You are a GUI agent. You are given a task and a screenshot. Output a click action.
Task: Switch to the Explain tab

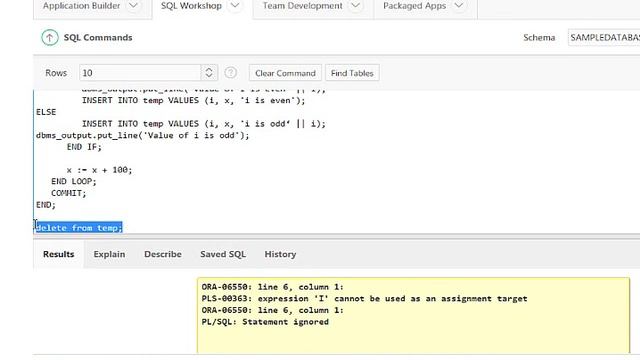(x=109, y=254)
